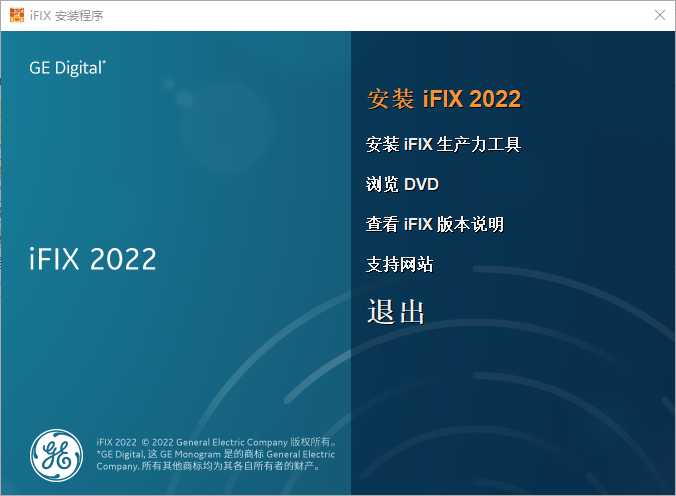Click the iFIX installer icon in title bar
Viewport: 676px width, 496px height.
point(15,15)
